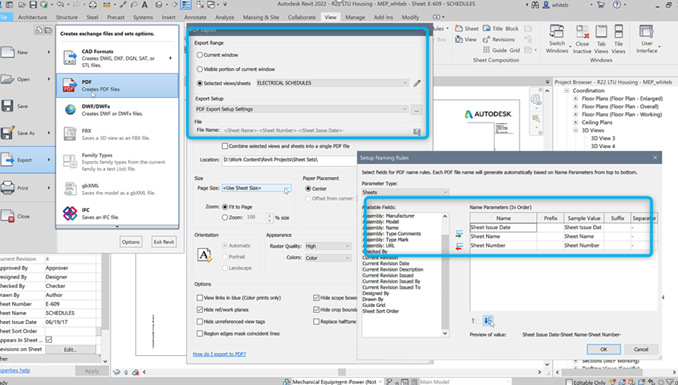Open the Architecture ribbon tab
This screenshot has width=678, height=385.
point(32,17)
